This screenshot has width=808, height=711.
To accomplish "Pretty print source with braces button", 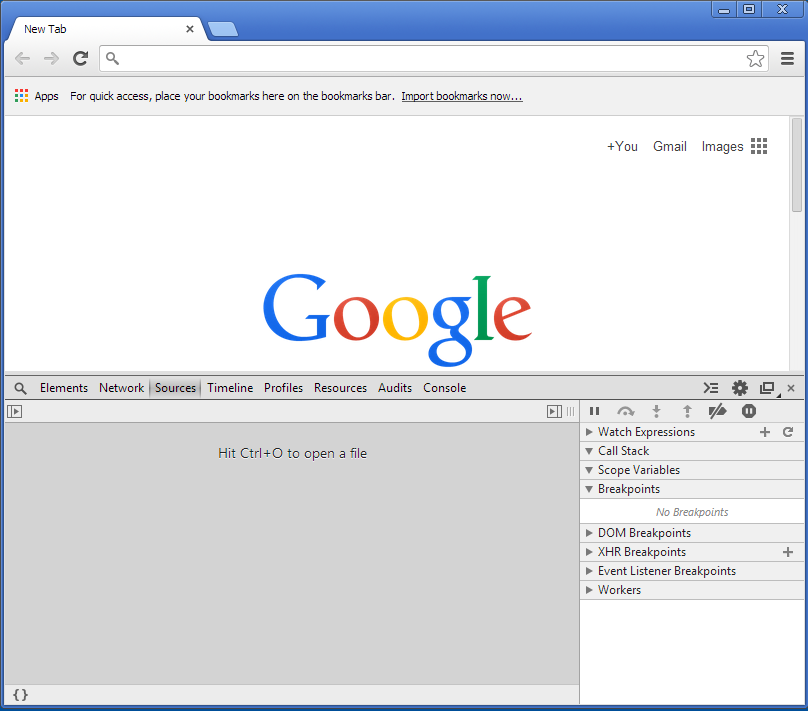I will [20, 695].
